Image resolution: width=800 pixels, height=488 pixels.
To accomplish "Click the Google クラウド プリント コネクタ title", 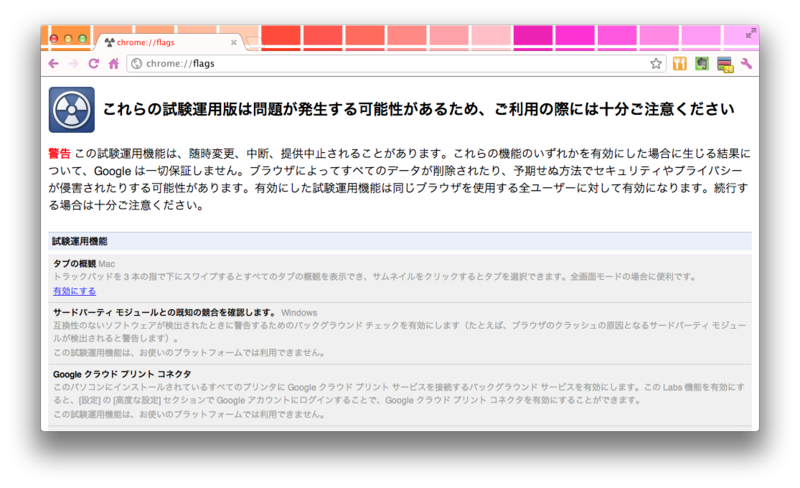I will [122, 374].
